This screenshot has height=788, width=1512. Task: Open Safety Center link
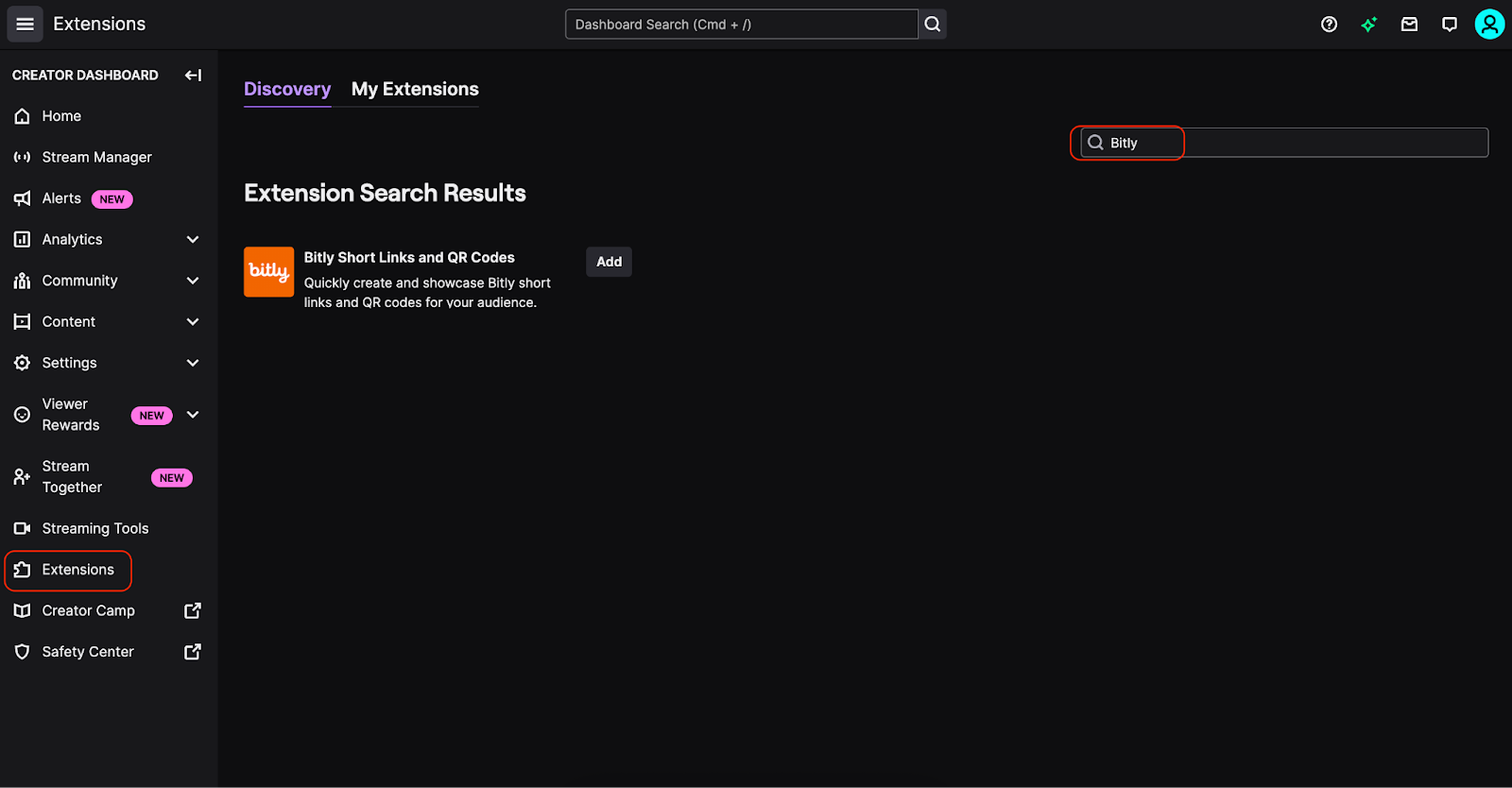click(88, 652)
